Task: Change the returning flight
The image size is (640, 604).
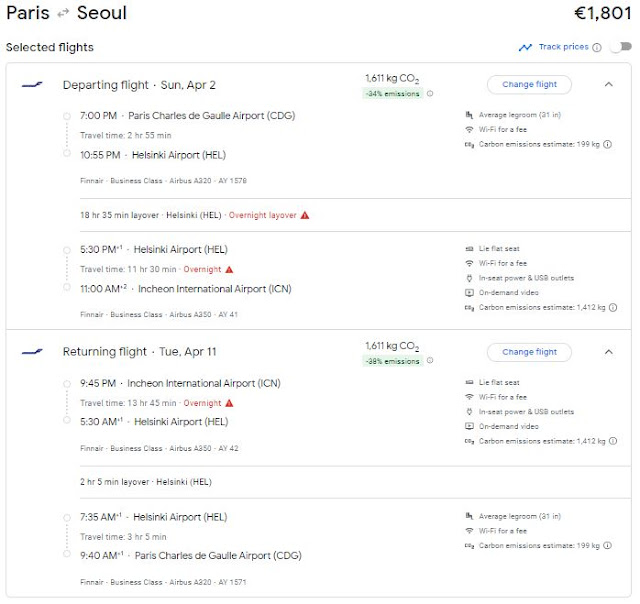Action: (x=529, y=352)
